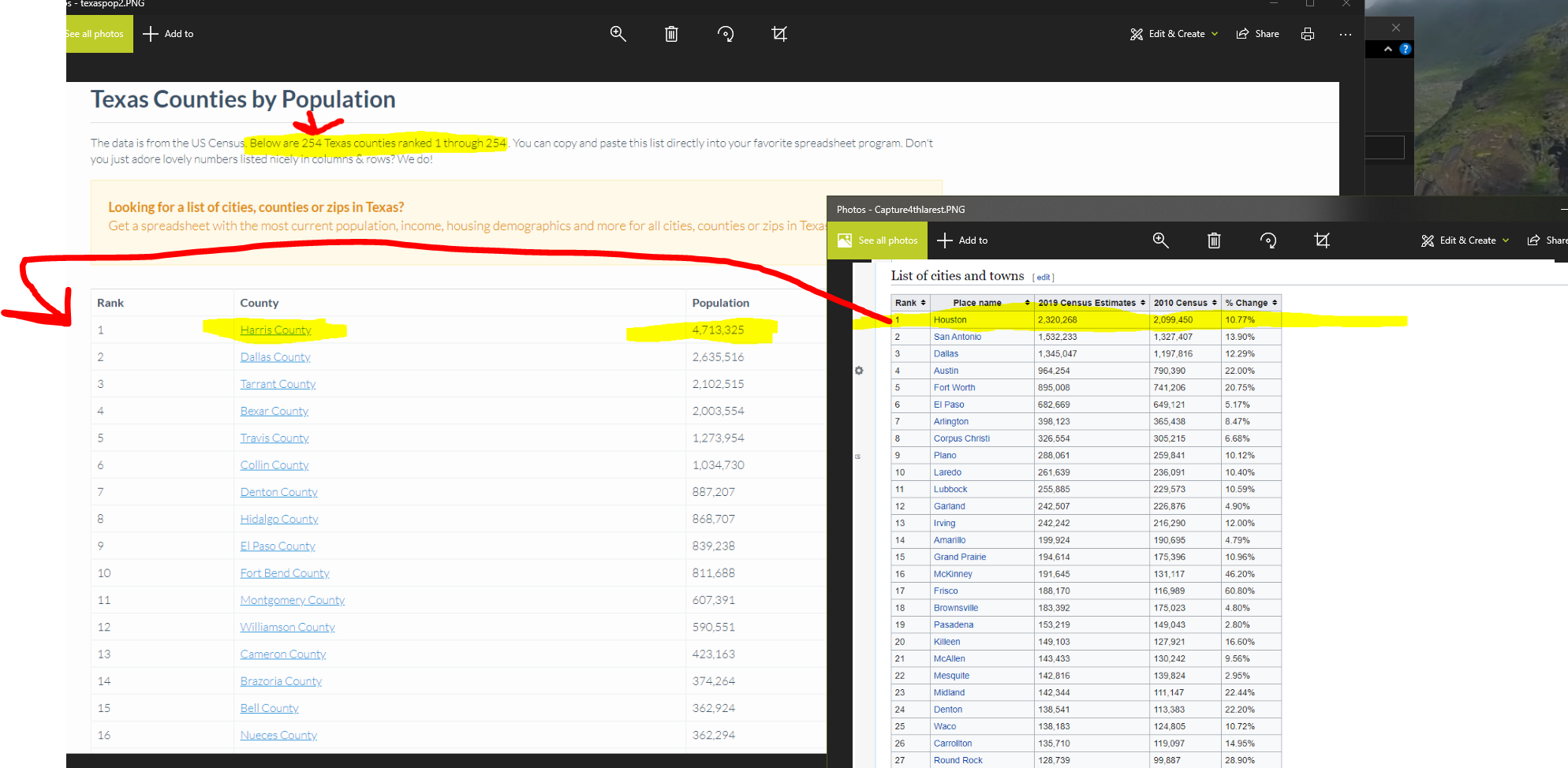Click the Rank column sort arrows

[923, 303]
